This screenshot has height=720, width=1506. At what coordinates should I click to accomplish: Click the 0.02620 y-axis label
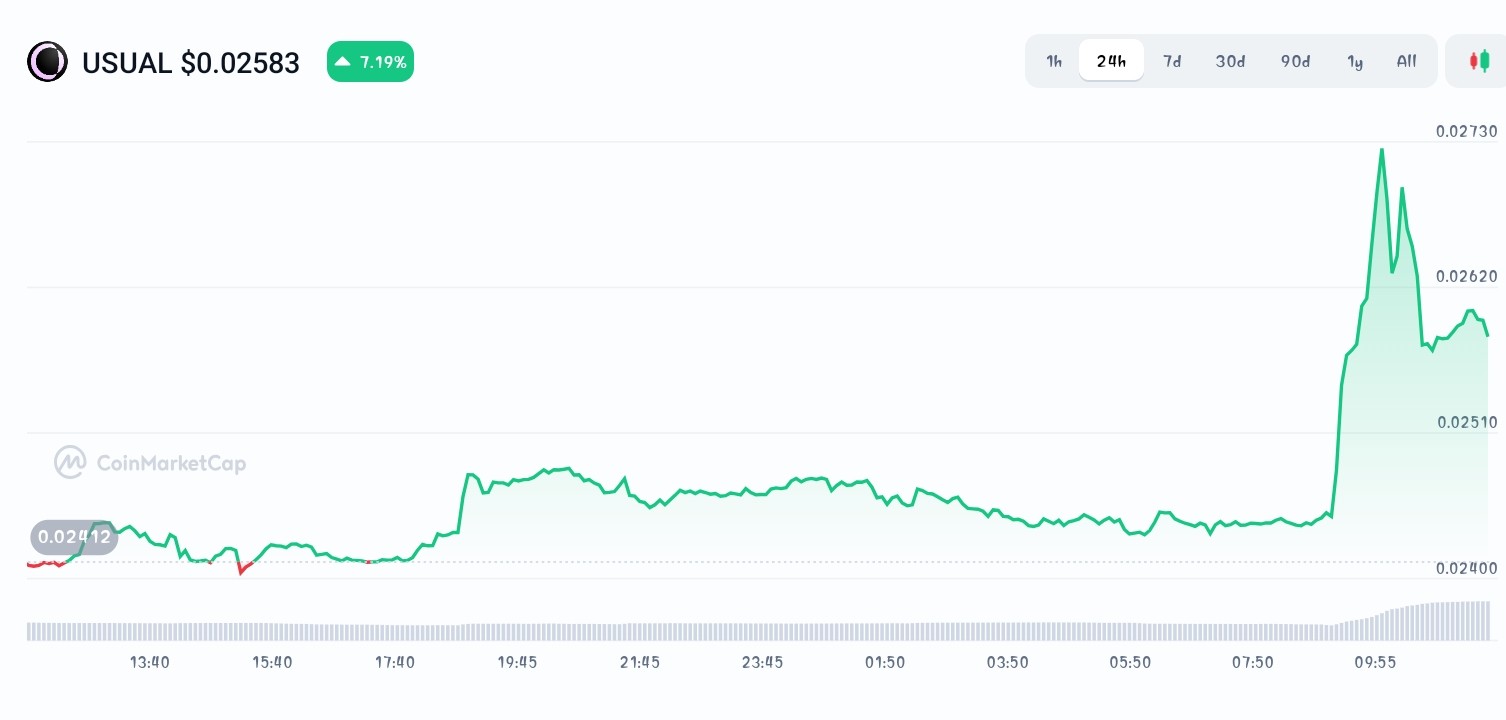tap(1467, 276)
